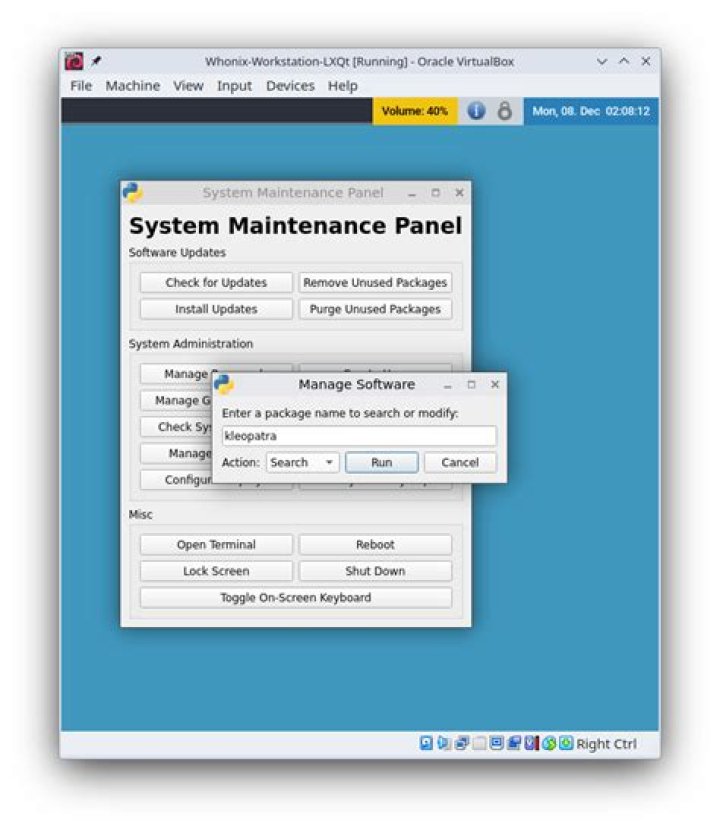Click the yellow Volume: 40% indicator

[415, 111]
